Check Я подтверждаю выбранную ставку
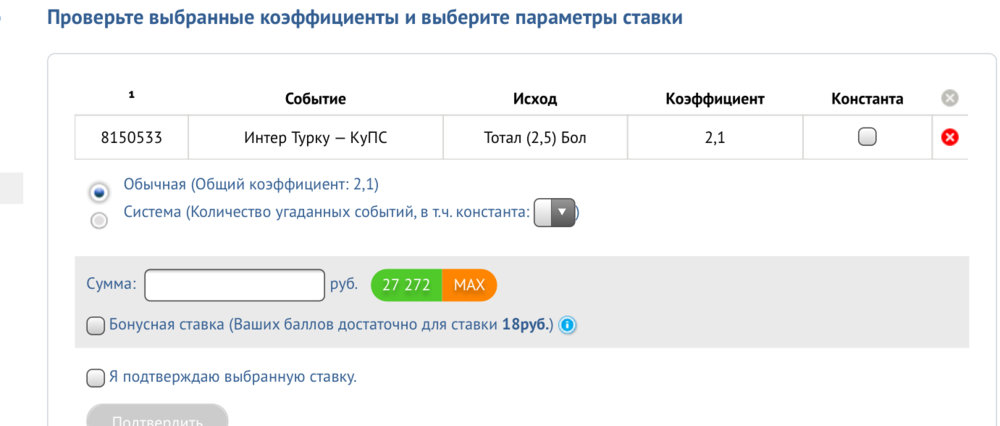Image resolution: width=1000 pixels, height=426 pixels. pyautogui.click(x=95, y=378)
